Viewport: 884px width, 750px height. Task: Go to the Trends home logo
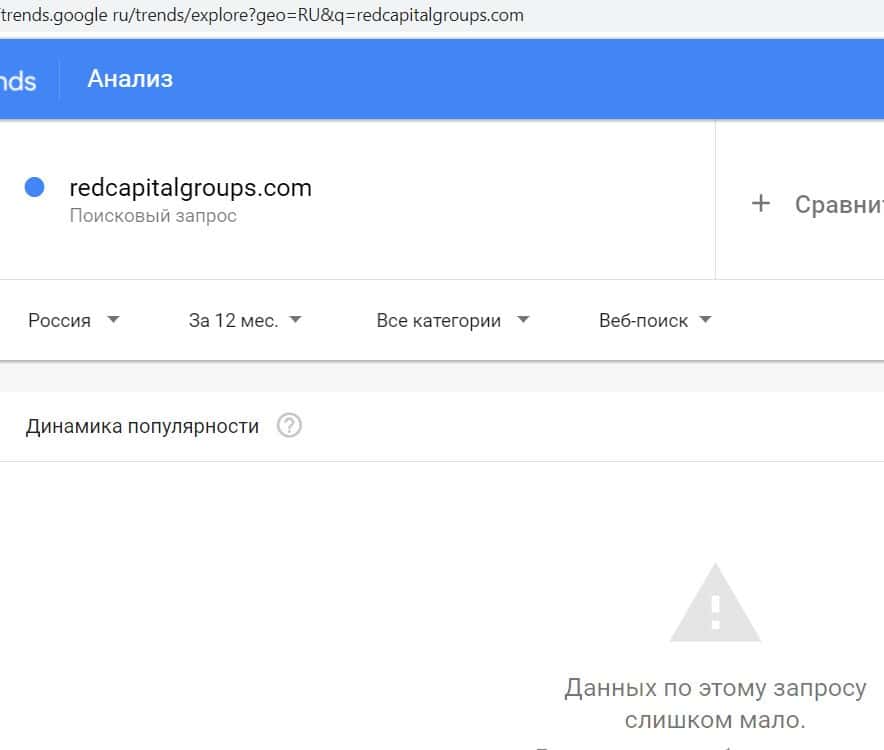(18, 81)
